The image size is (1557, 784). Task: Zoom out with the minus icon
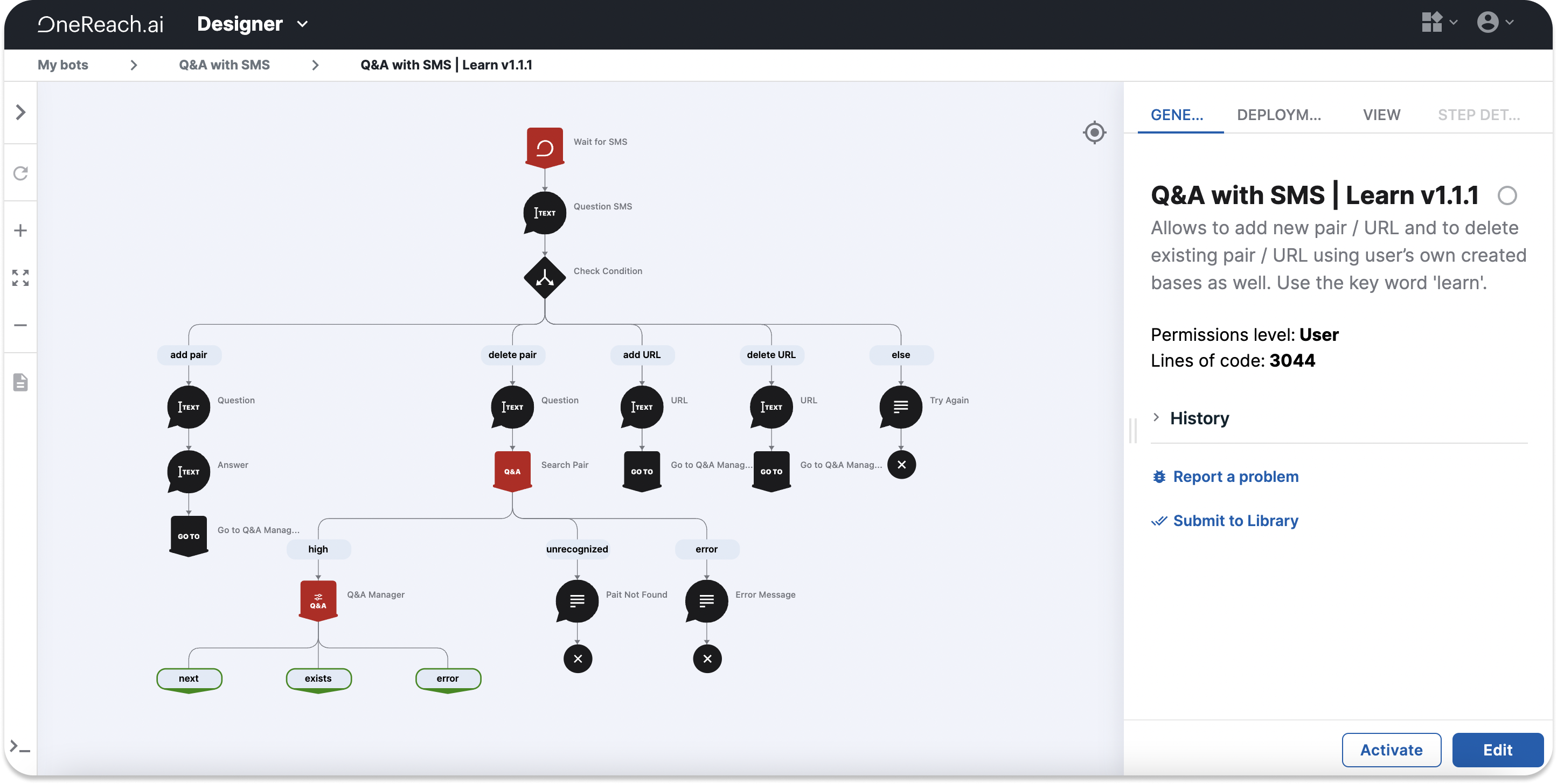tap(20, 325)
